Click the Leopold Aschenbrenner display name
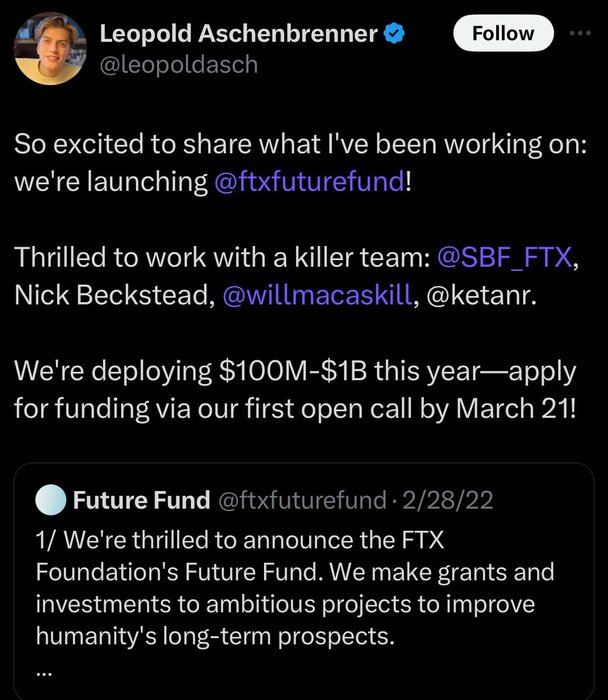Viewport: 608px width, 700px height. click(x=238, y=34)
